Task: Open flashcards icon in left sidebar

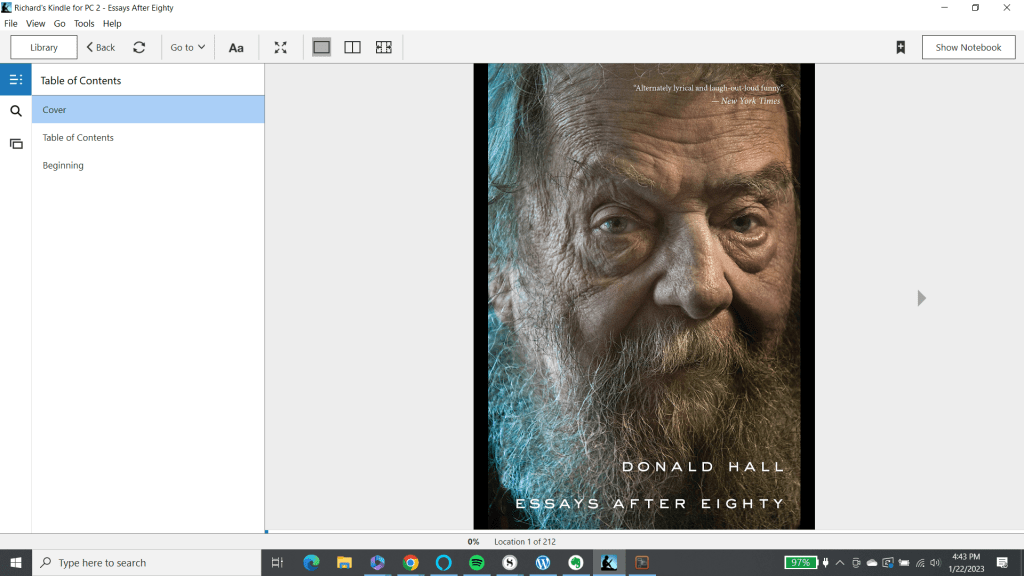Action: (x=16, y=144)
